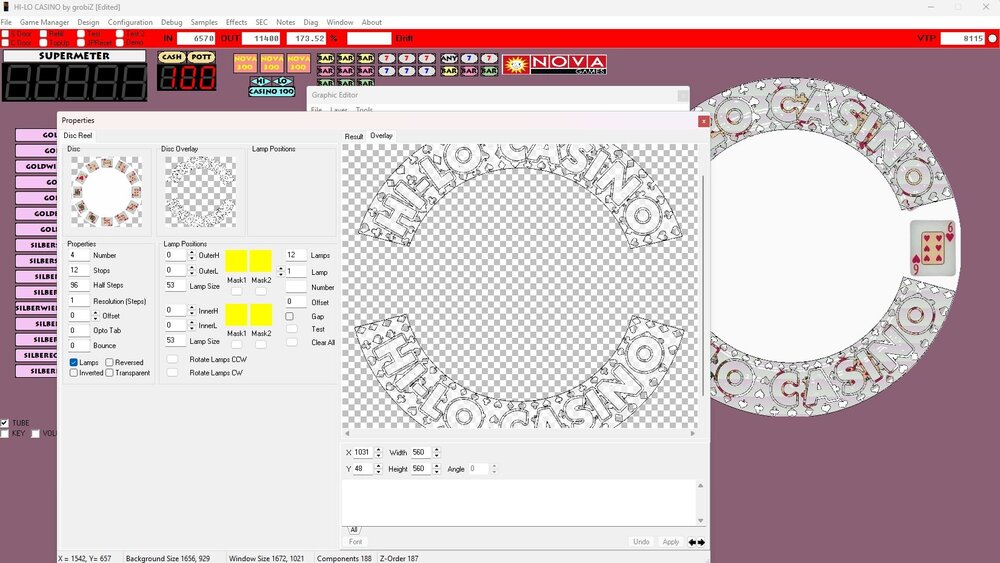Click the first NOVA 300 symbol
Image resolution: width=1000 pixels, height=563 pixels.
click(245, 62)
